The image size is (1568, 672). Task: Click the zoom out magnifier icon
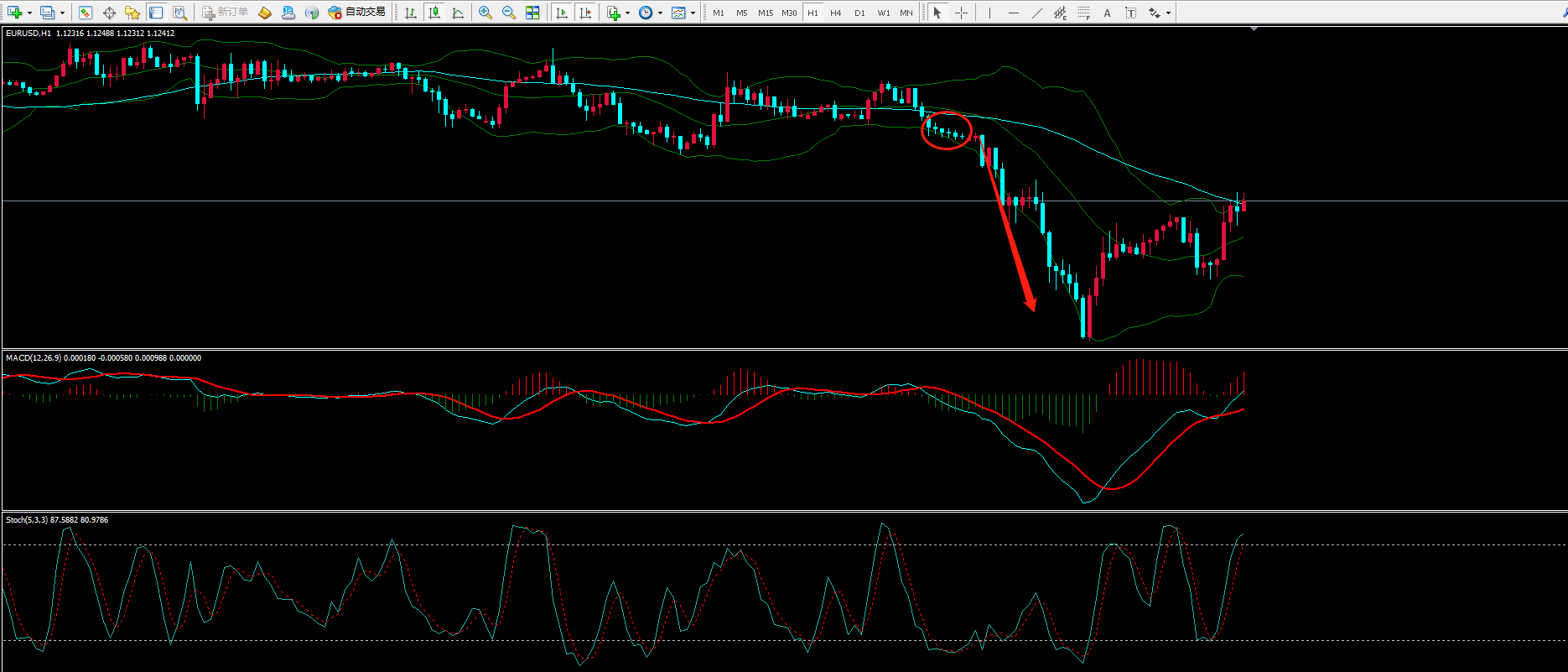coord(508,13)
